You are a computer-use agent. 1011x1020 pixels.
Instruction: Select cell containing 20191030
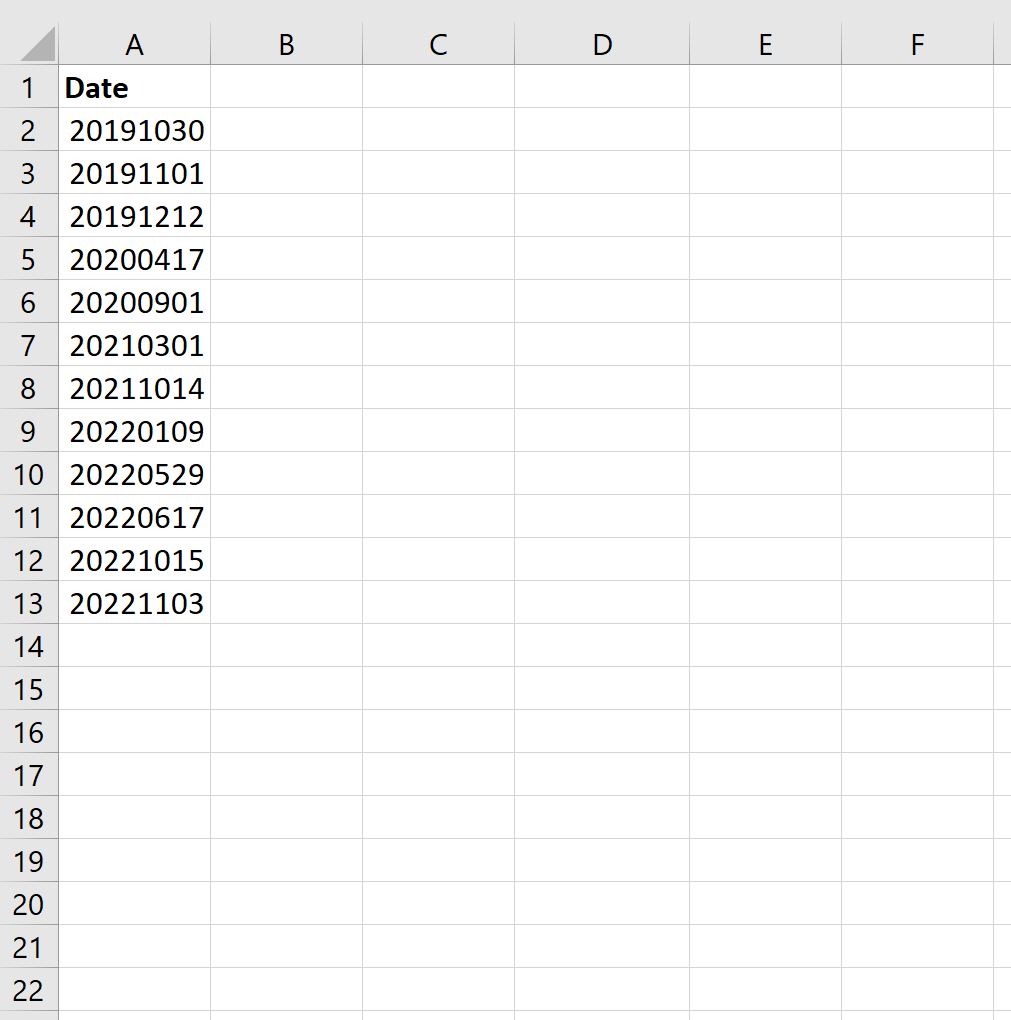pyautogui.click(x=135, y=130)
